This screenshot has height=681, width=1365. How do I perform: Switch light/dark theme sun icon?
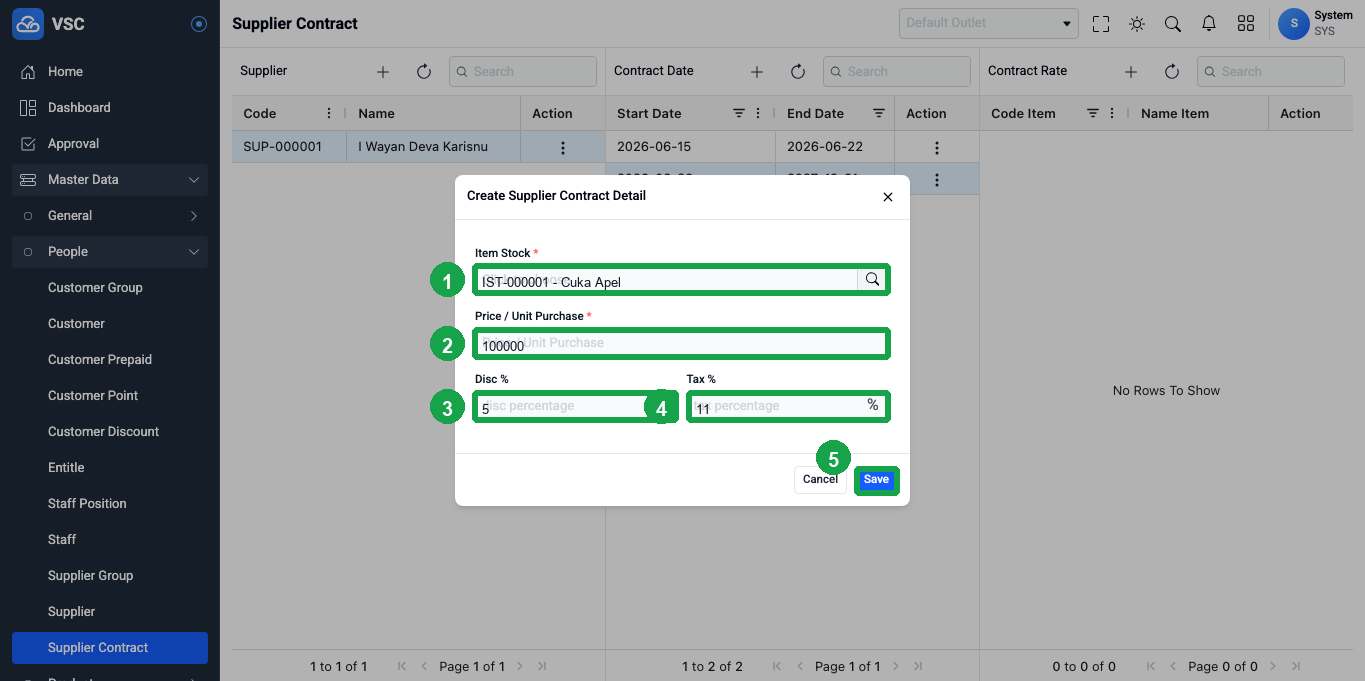pos(1137,24)
